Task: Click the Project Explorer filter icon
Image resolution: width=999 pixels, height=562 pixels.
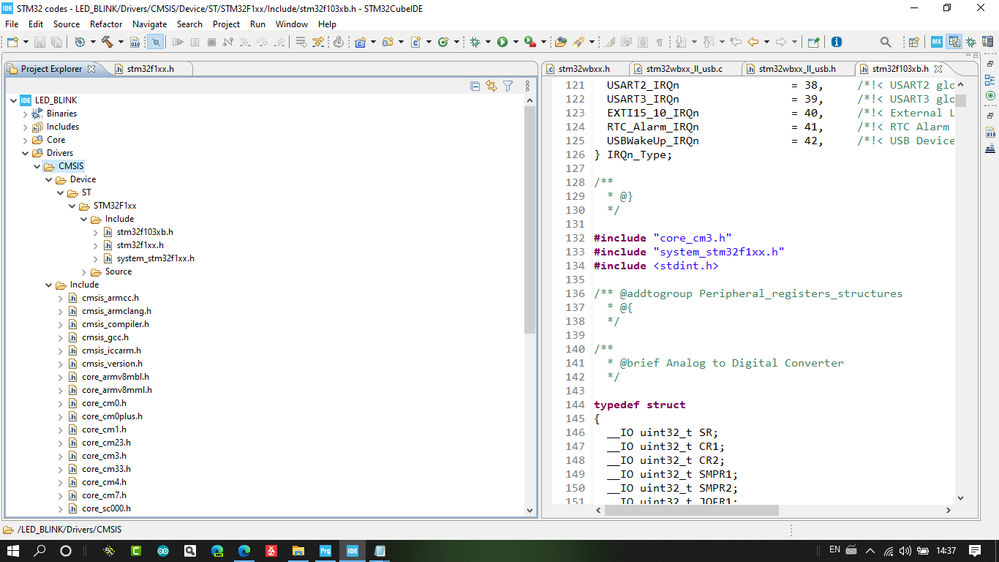Action: point(508,86)
